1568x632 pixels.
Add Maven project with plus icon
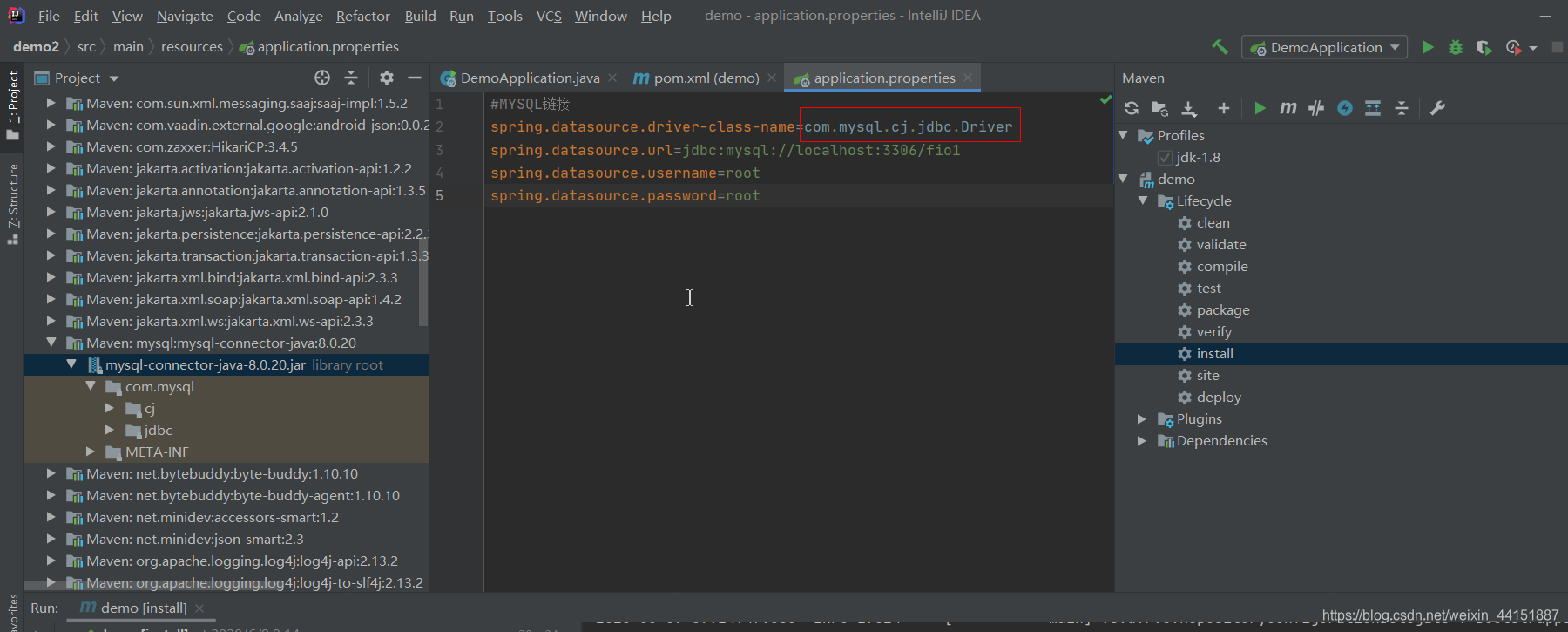(x=1224, y=108)
